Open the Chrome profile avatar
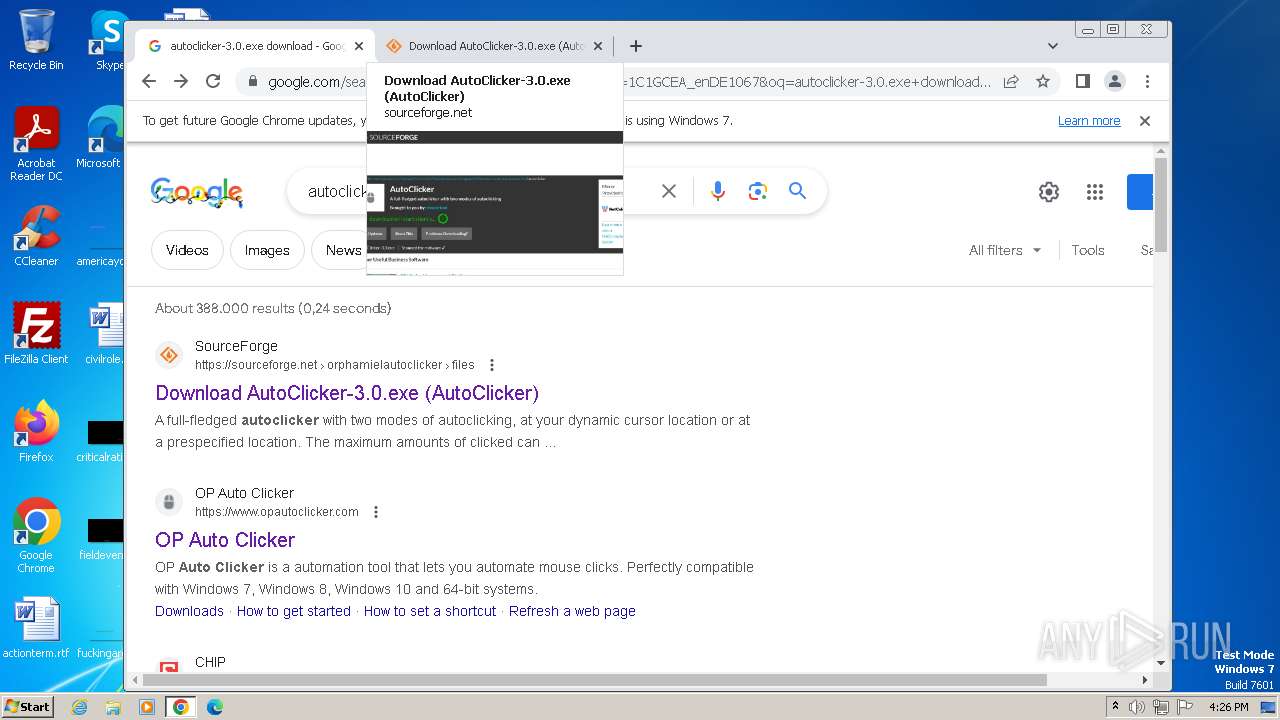The image size is (1280, 720). (x=1115, y=81)
